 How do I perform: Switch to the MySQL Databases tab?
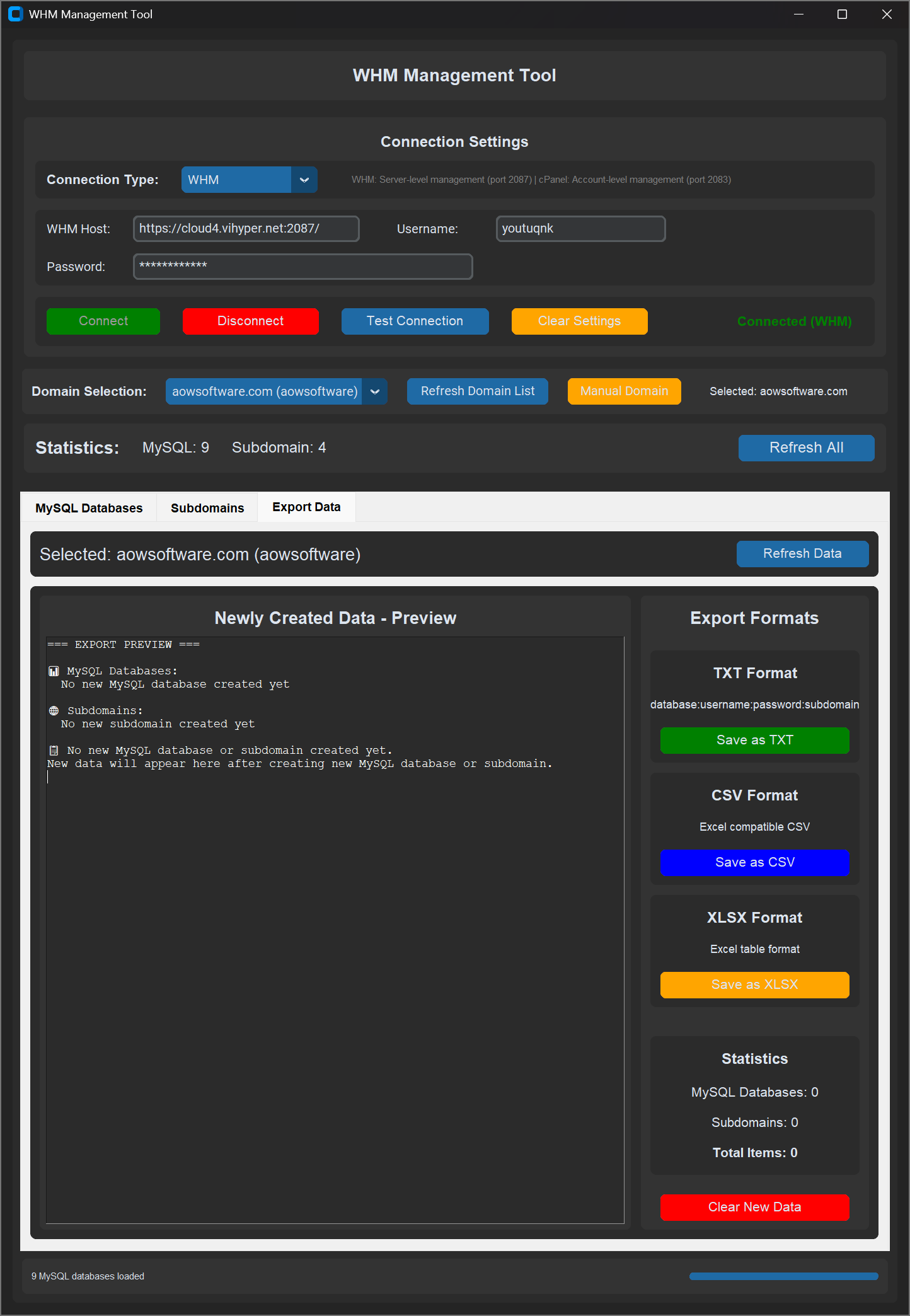coord(89,508)
